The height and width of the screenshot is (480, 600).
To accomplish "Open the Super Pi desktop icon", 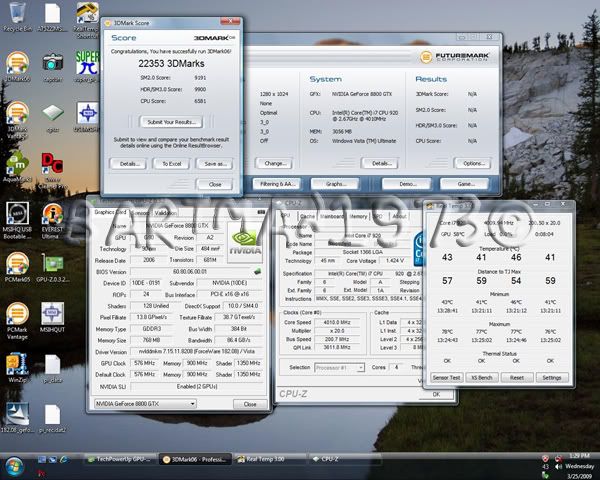I will pyautogui.click(x=88, y=62).
